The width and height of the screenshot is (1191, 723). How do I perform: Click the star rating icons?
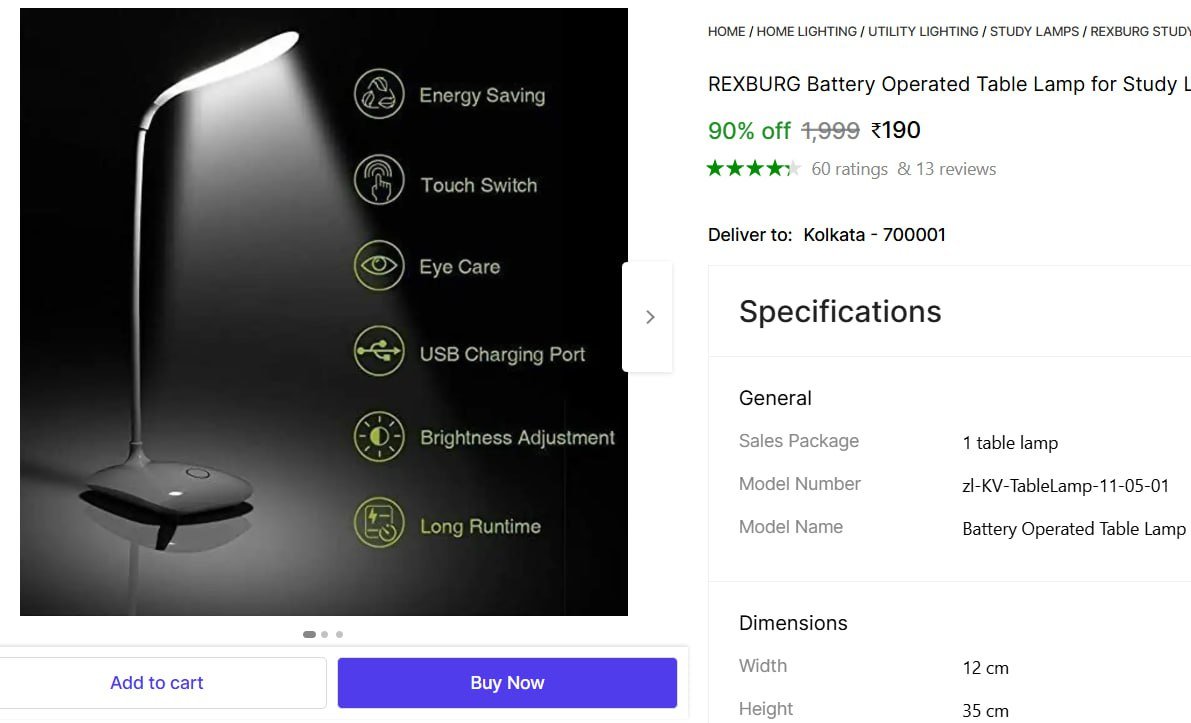753,168
